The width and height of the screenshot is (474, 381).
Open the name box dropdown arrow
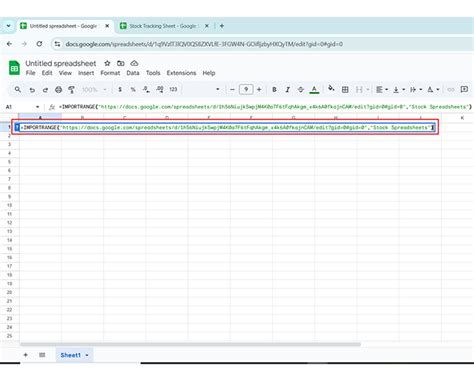[x=37, y=107]
